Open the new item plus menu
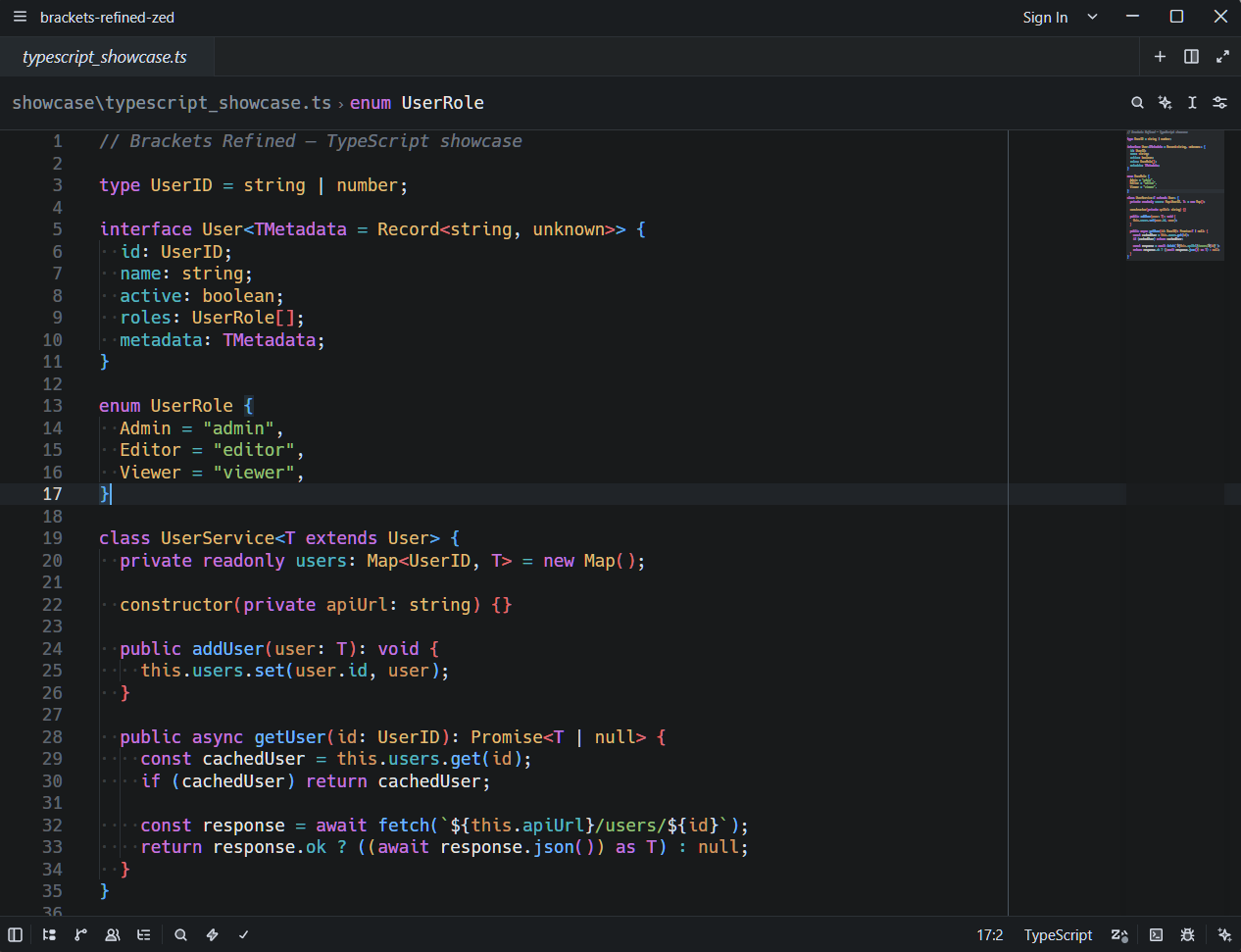Screen dimensions: 1241x952 click(1160, 57)
